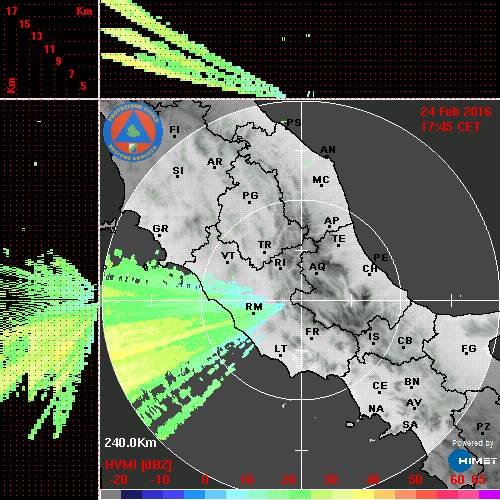The image size is (500, 500).
Task: Click the 'HVMI [dBZ]' legend title
Action: pyautogui.click(x=138, y=465)
